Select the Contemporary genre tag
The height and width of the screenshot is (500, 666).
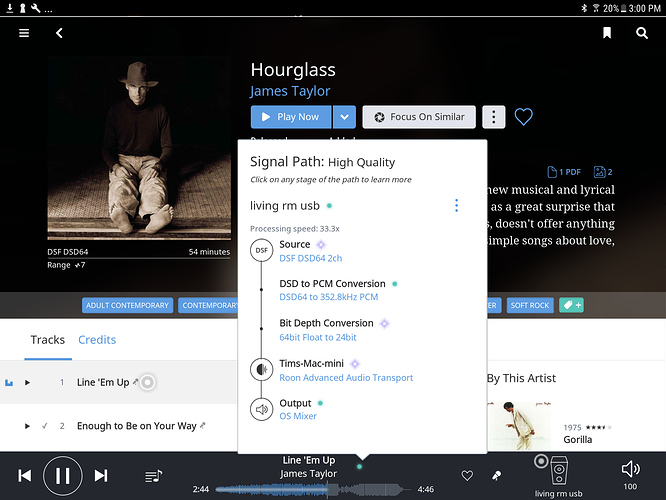(x=208, y=305)
